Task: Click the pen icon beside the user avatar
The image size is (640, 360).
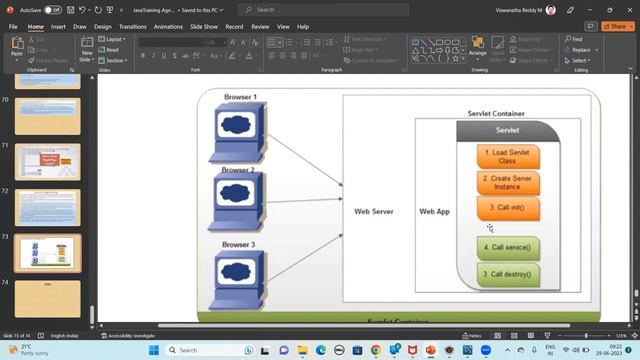Action: coord(570,10)
